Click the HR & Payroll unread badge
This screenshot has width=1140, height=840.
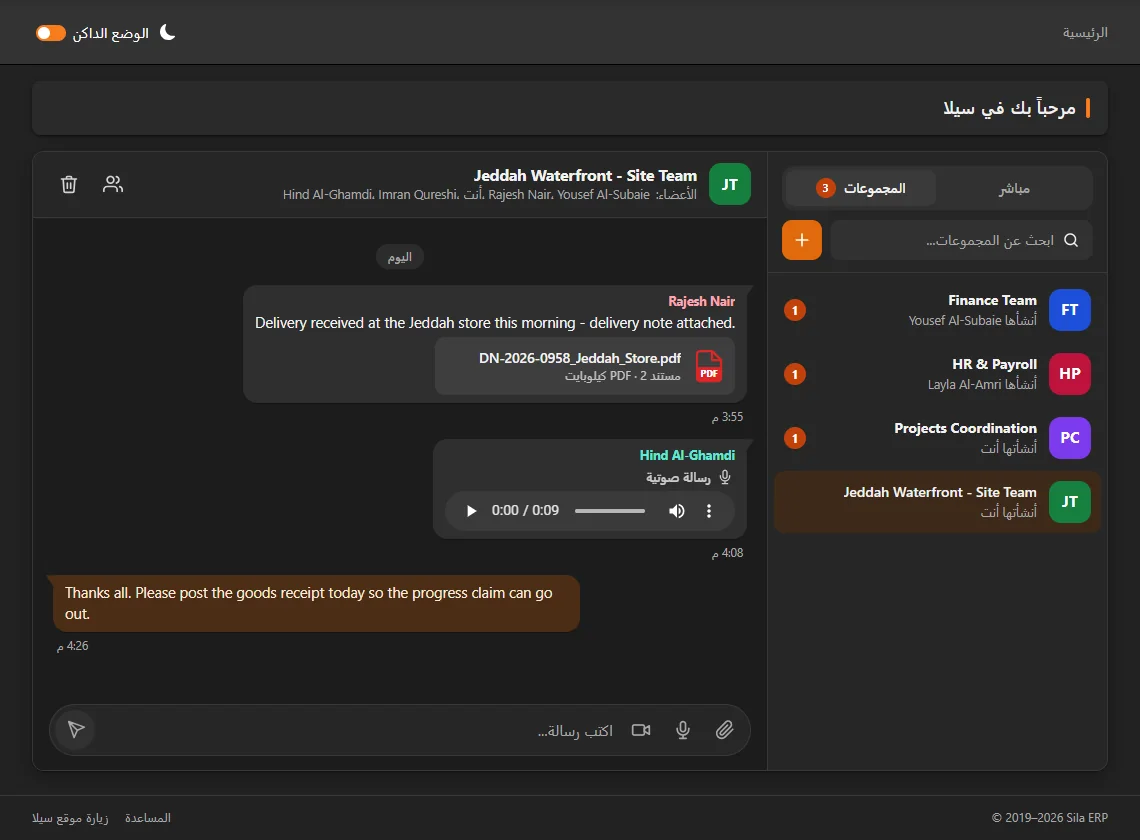tap(795, 375)
